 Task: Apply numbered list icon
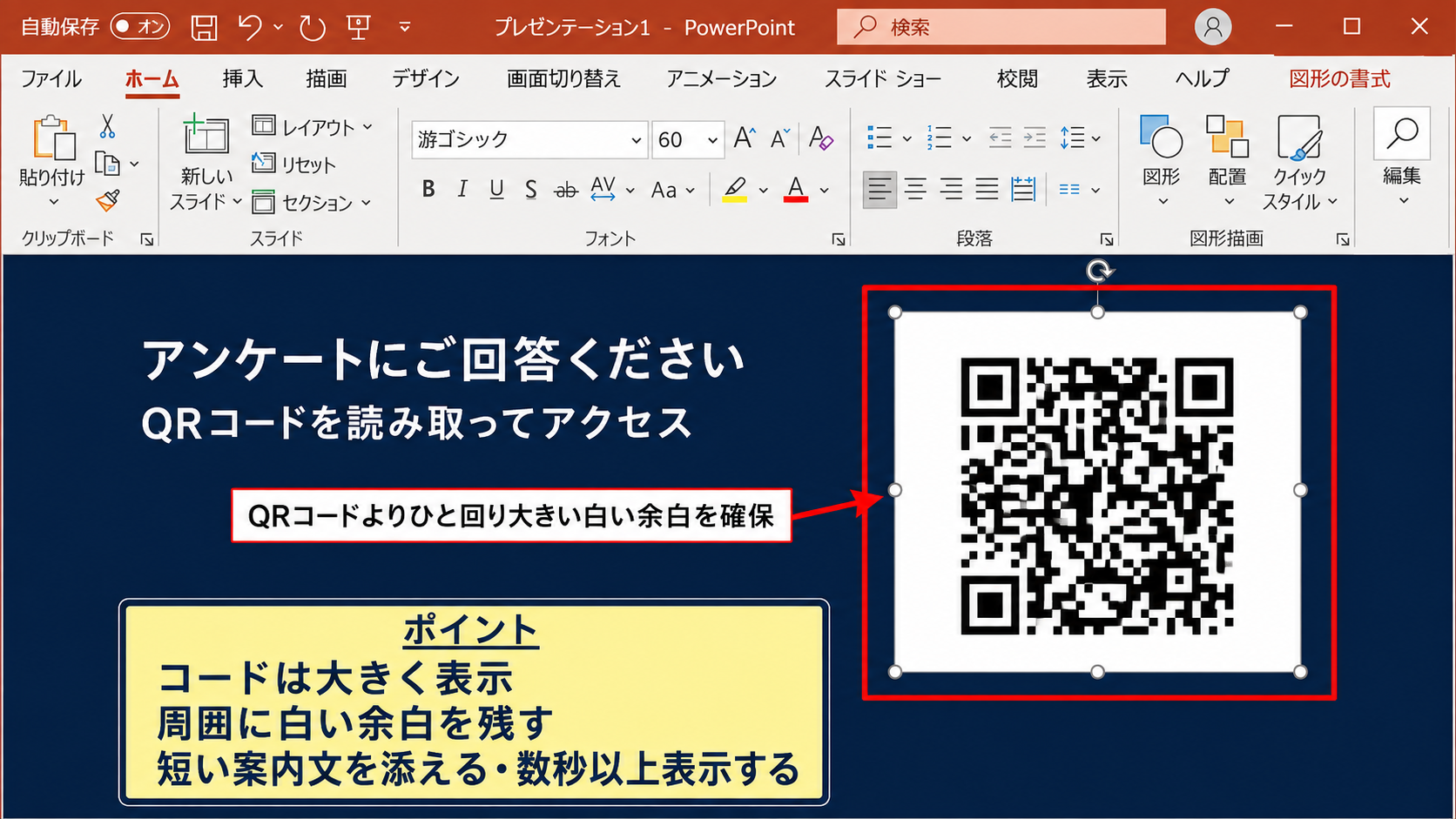click(x=940, y=138)
